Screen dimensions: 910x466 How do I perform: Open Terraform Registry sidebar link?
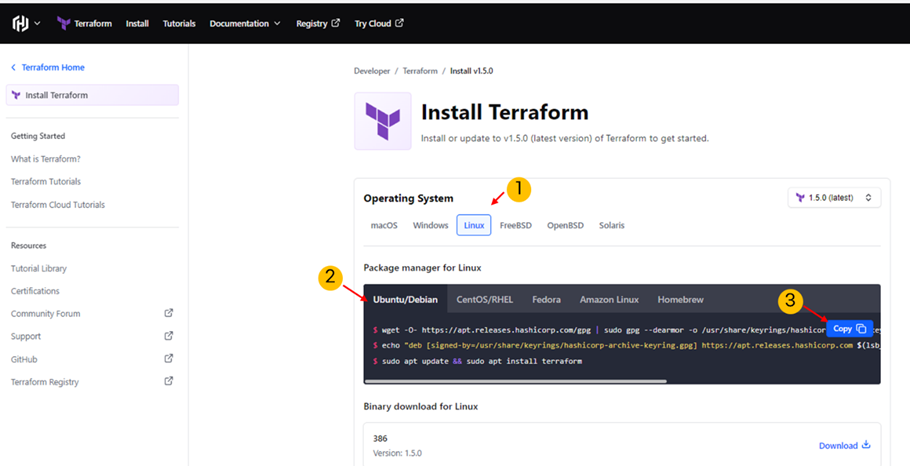click(x=45, y=382)
